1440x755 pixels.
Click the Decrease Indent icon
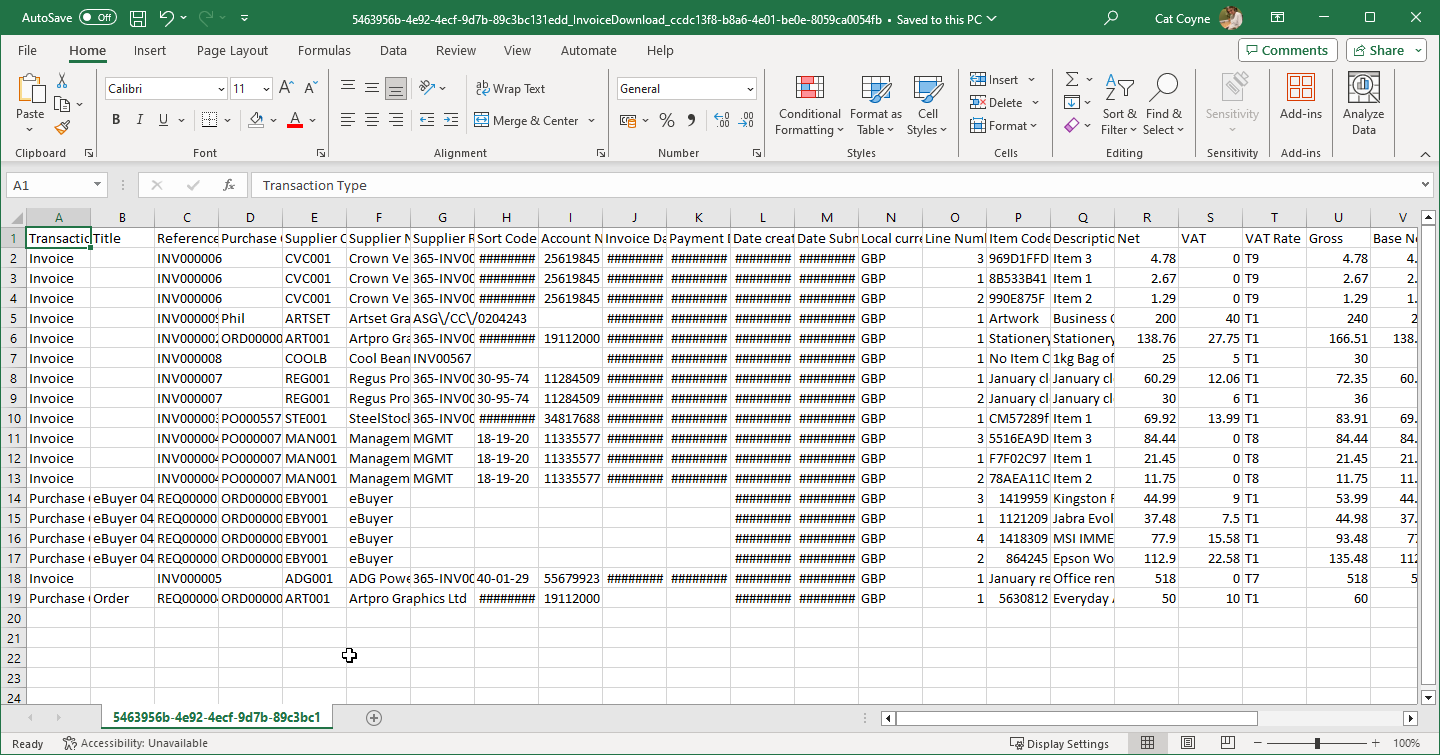pyautogui.click(x=427, y=120)
